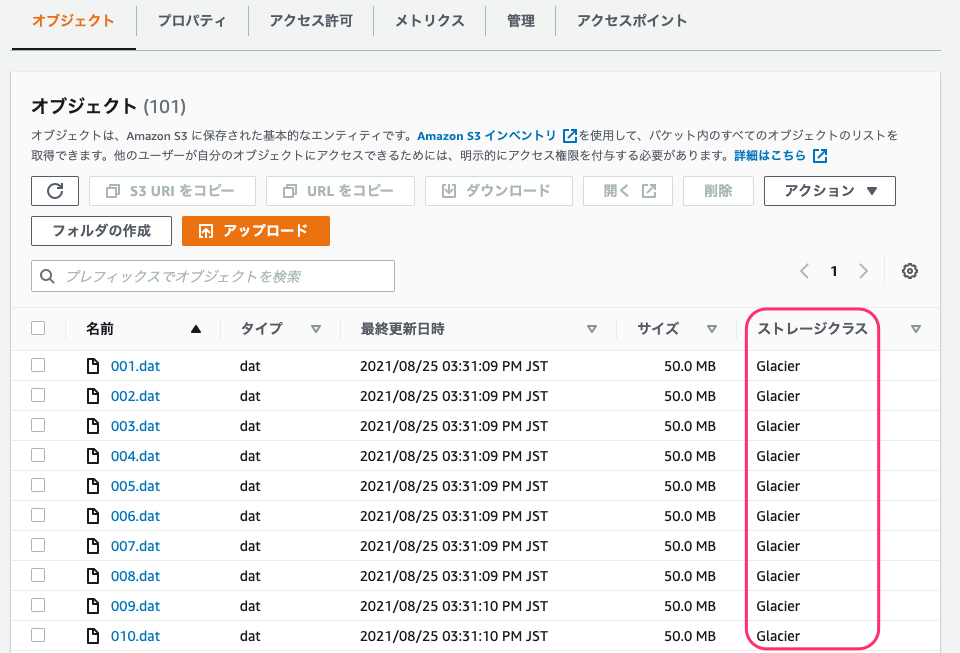Click the 開く button
Viewport: 960px width, 653px height.
pos(628,191)
